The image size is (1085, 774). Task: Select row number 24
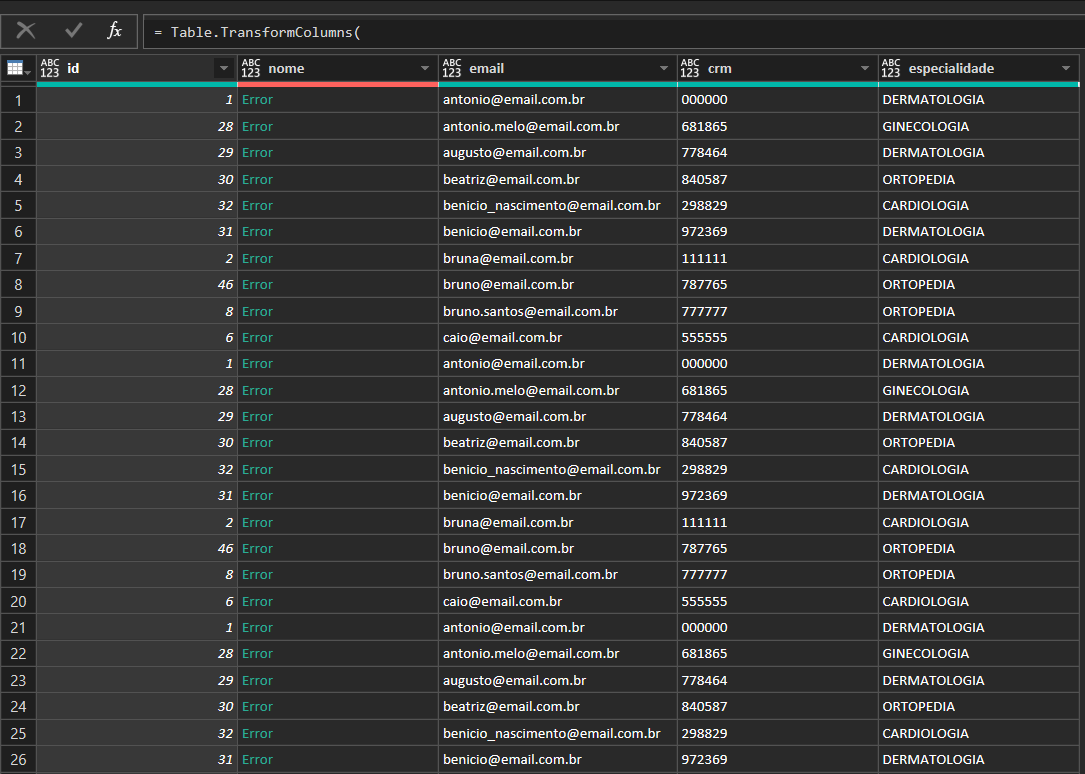point(19,707)
